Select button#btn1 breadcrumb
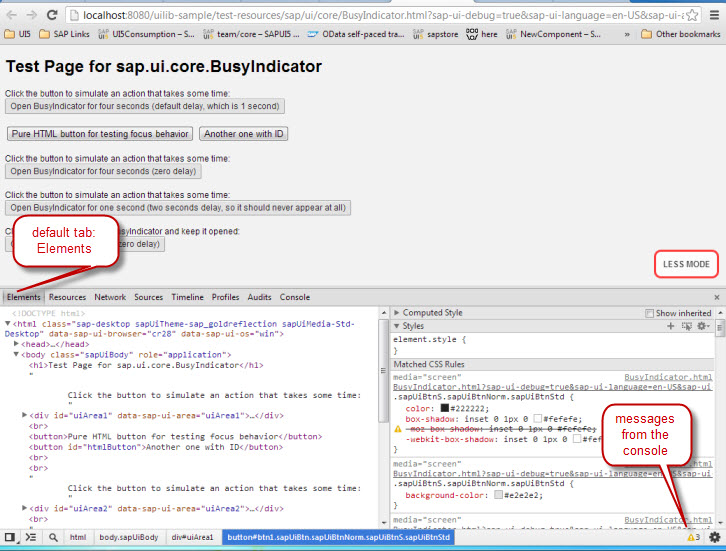This screenshot has height=551, width=726. click(338, 537)
